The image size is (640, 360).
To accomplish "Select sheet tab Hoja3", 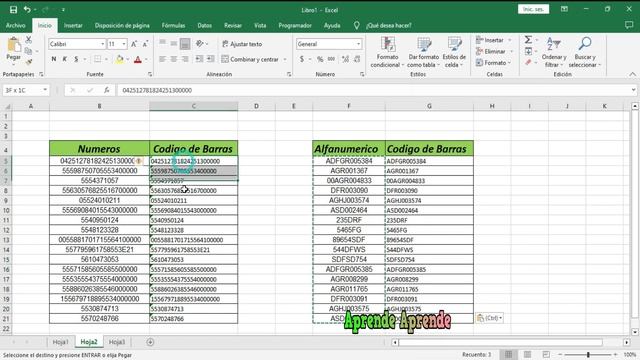I will (x=117, y=342).
